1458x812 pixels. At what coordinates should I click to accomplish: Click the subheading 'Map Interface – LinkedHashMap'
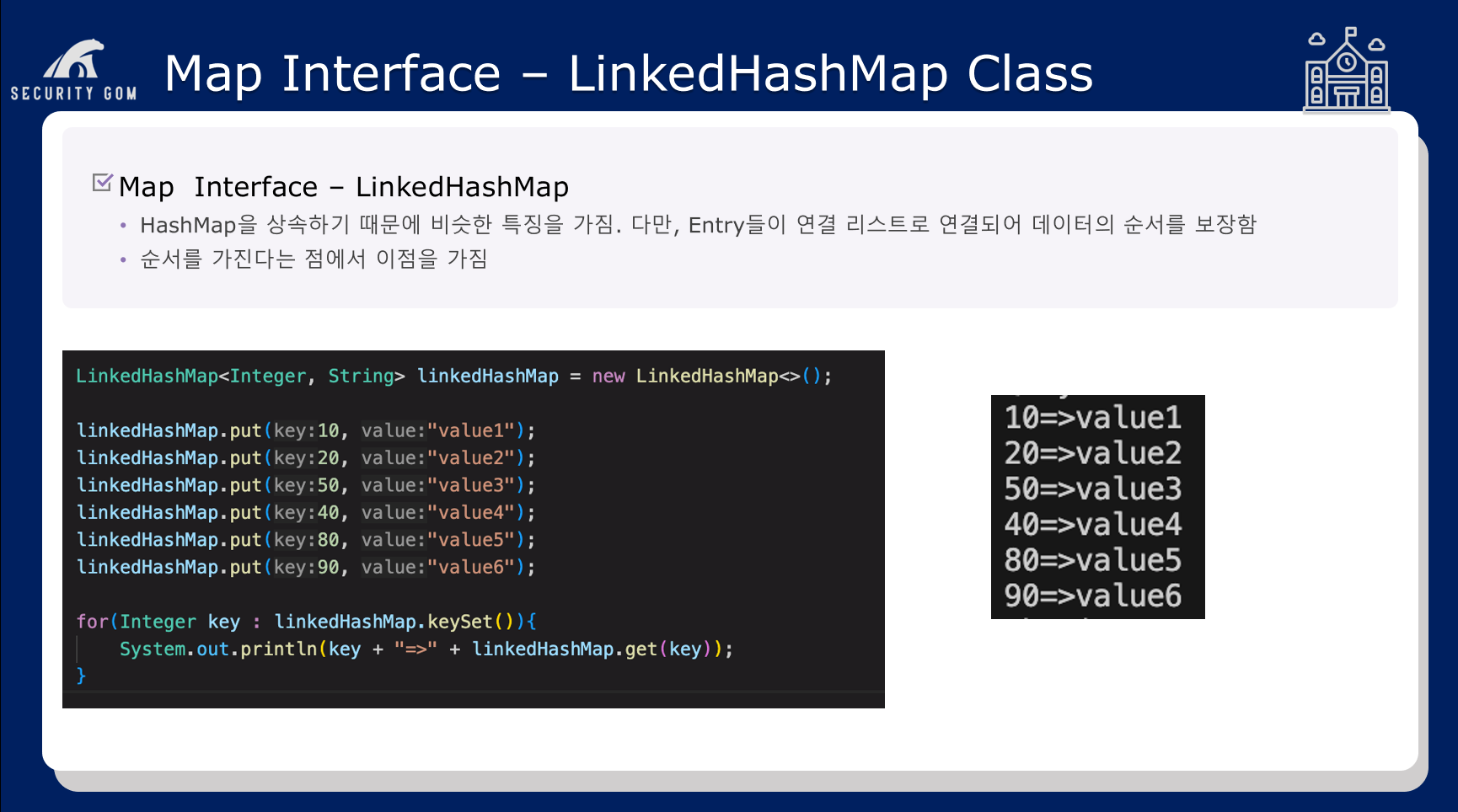(344, 187)
